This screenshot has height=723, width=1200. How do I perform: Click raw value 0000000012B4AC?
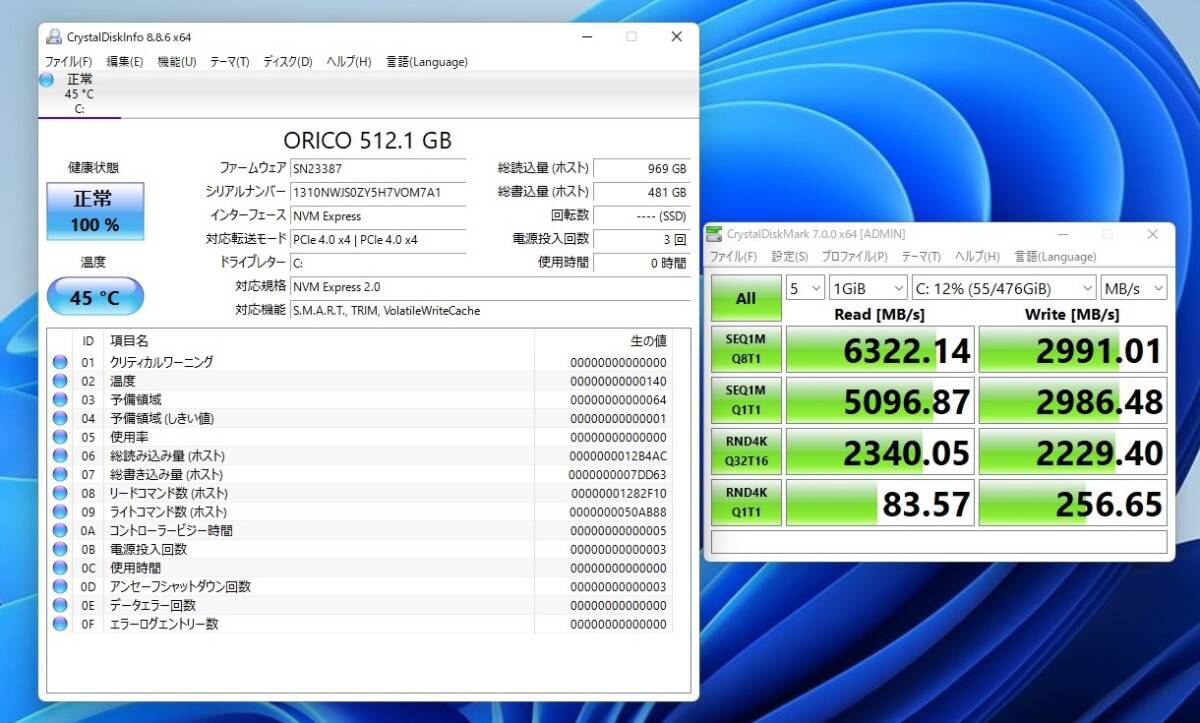617,456
